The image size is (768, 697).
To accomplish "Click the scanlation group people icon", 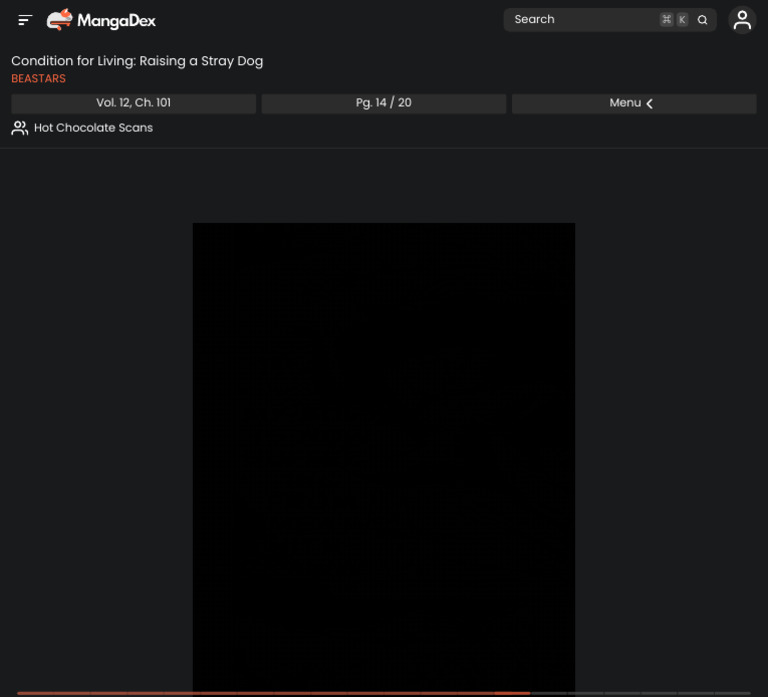I will pos(20,128).
